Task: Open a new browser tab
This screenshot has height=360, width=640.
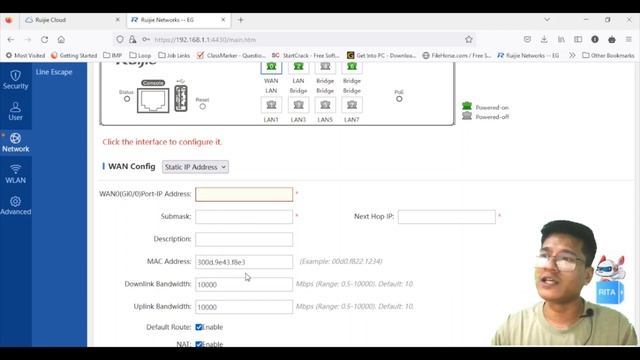Action: coord(240,20)
